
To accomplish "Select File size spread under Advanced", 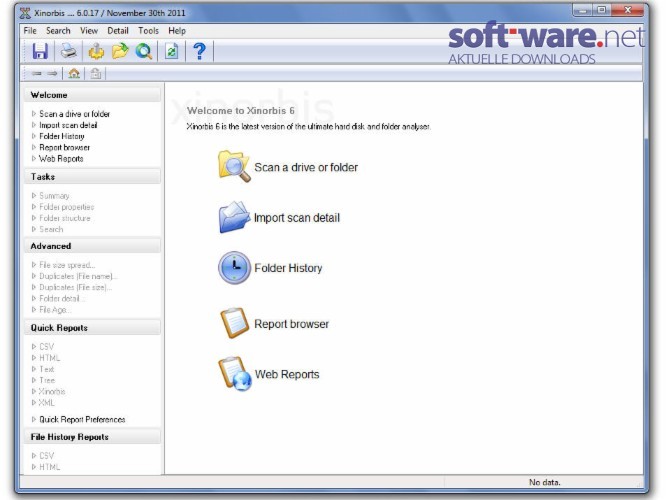I will [67, 265].
